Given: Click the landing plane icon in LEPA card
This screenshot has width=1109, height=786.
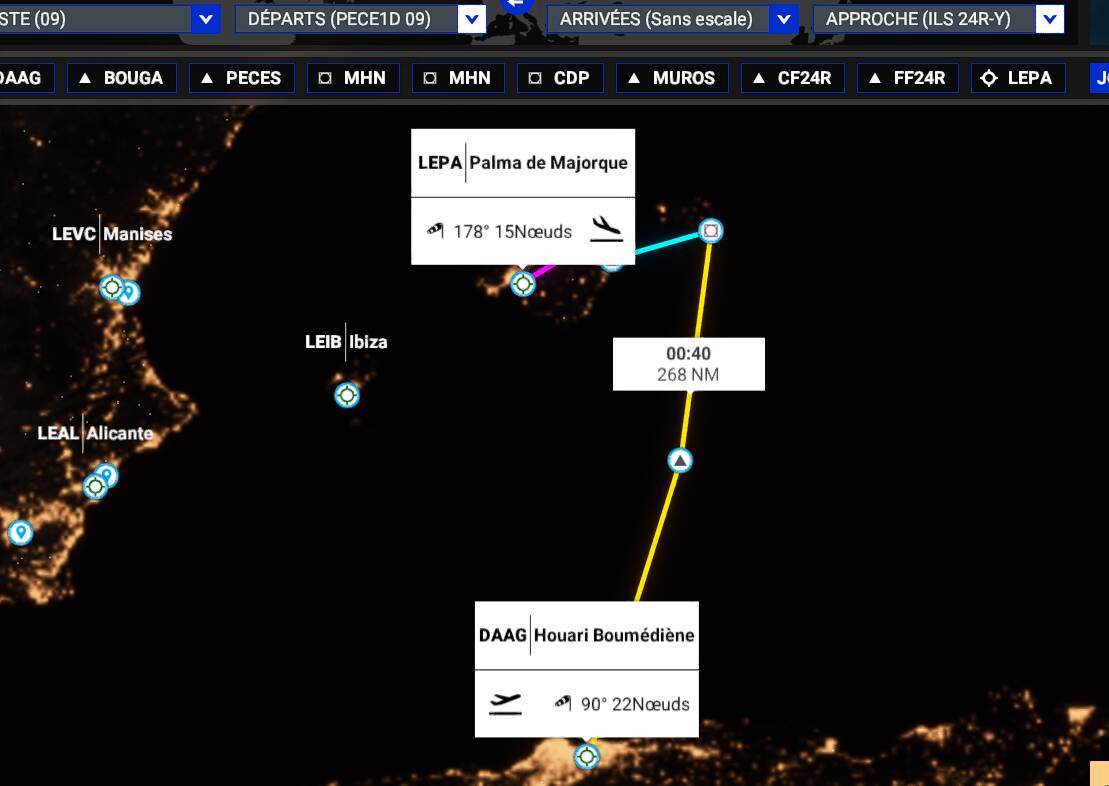Looking at the screenshot, I should pyautogui.click(x=606, y=230).
